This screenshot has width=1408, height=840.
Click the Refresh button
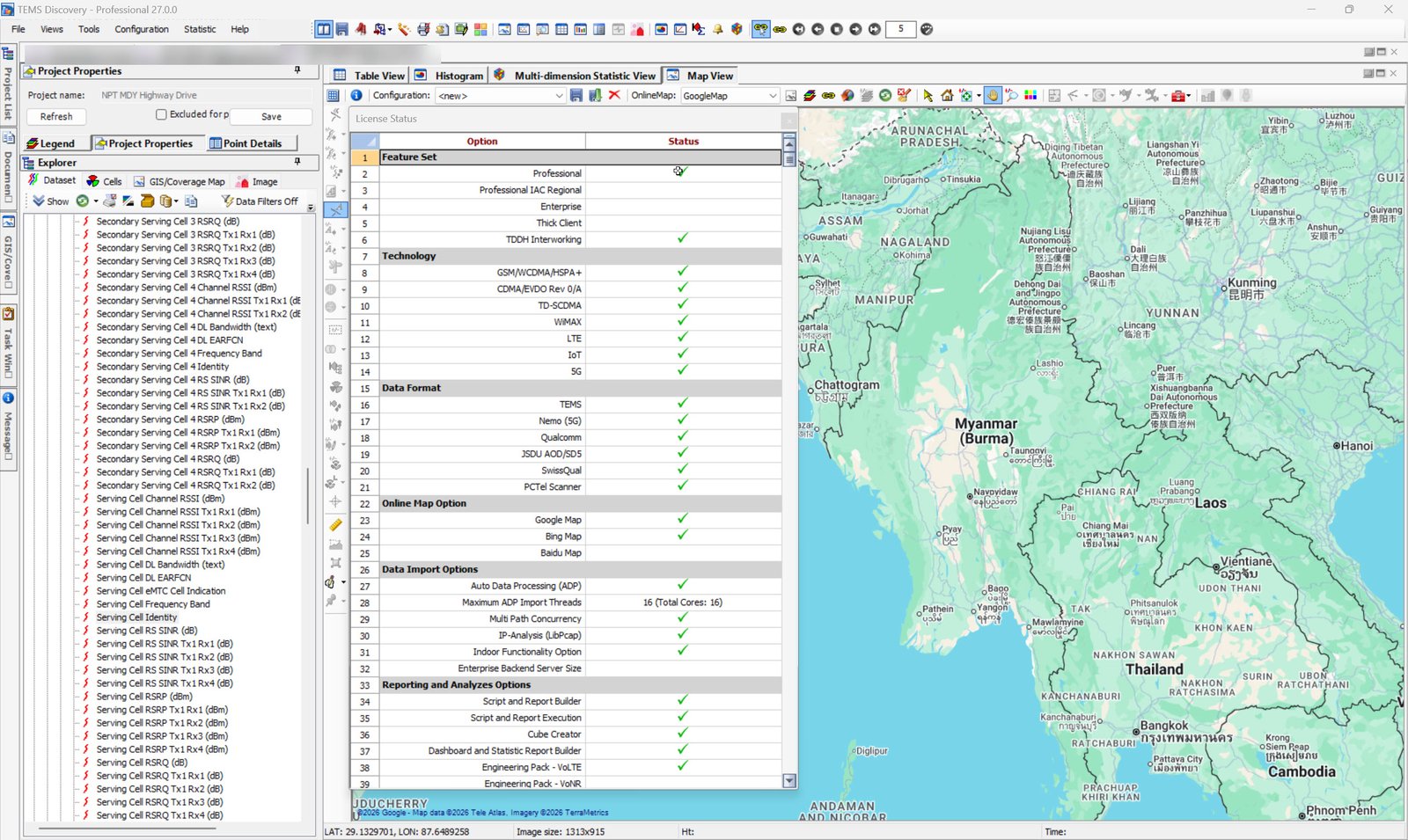(56, 116)
